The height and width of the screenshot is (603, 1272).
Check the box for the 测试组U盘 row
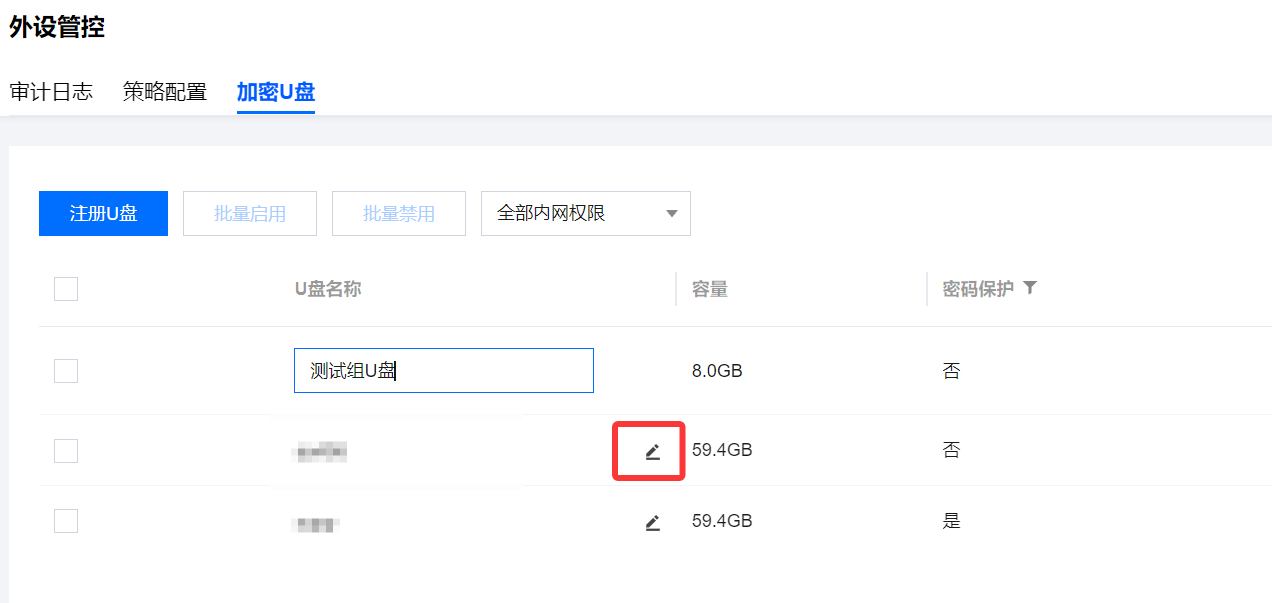pyautogui.click(x=66, y=371)
